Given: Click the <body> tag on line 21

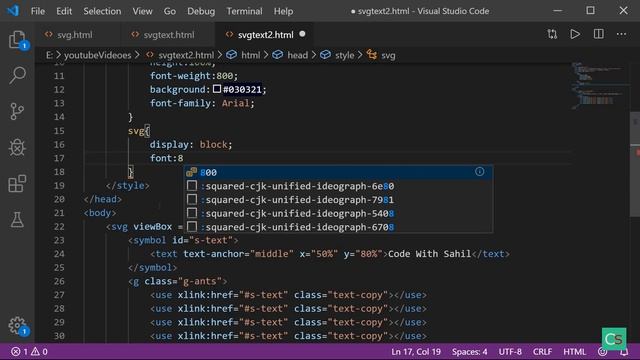Looking at the screenshot, I should click(100, 213).
